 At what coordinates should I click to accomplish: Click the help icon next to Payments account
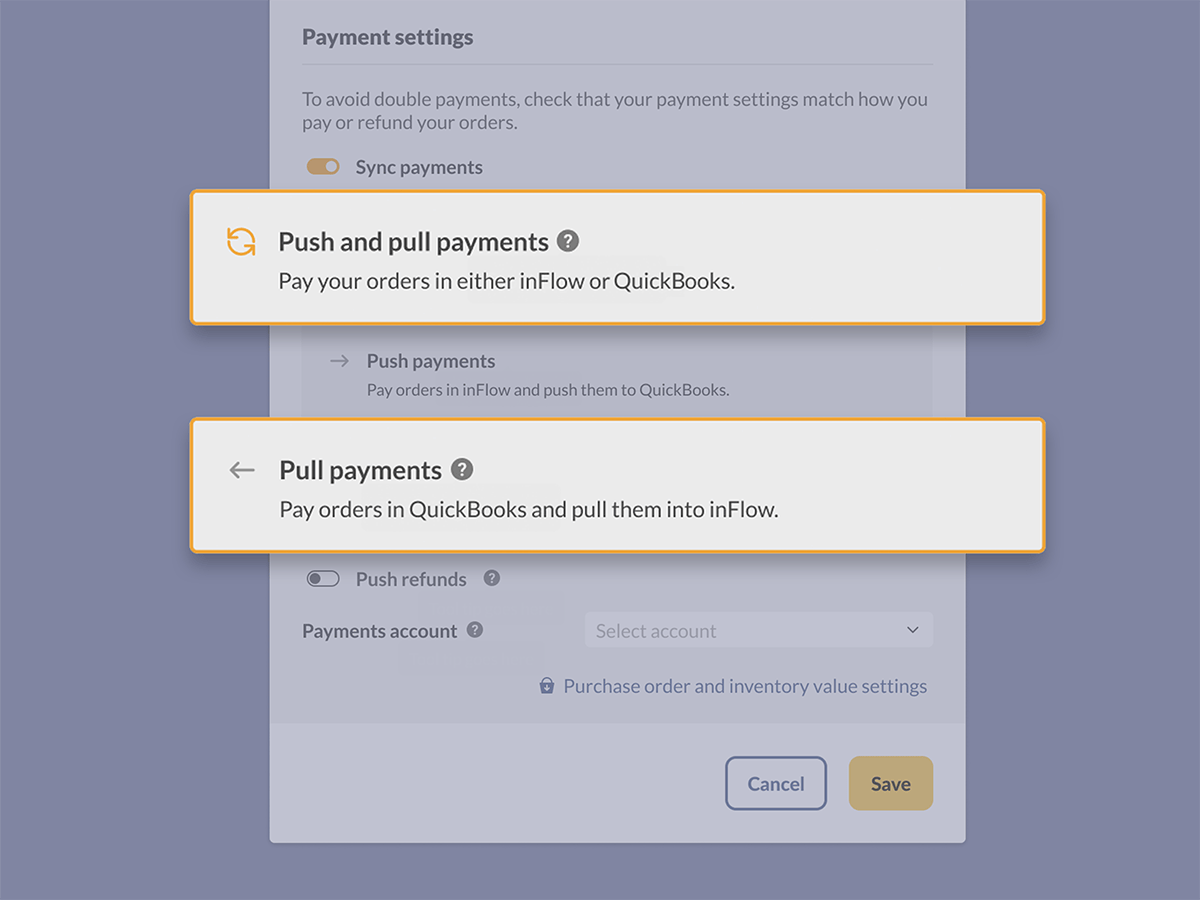(x=474, y=630)
